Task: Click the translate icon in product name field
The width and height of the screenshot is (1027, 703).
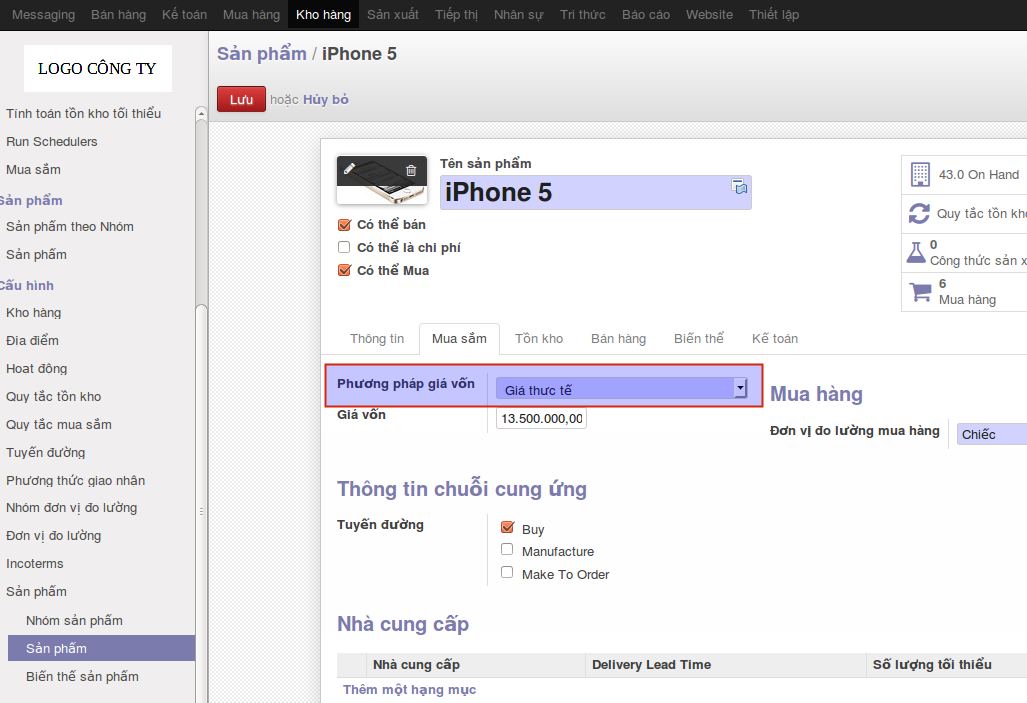Action: [739, 186]
